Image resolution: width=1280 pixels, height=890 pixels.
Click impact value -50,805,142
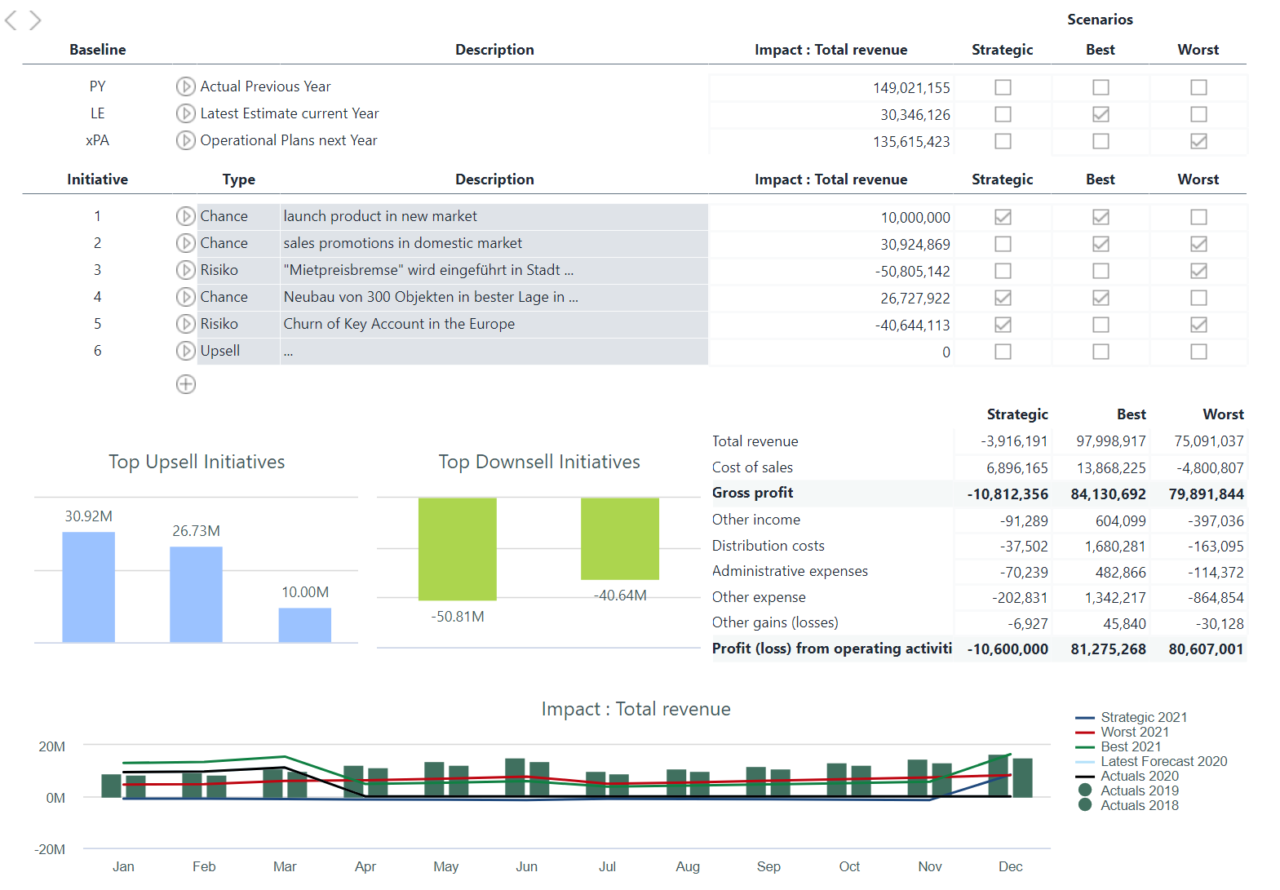[x=911, y=271]
